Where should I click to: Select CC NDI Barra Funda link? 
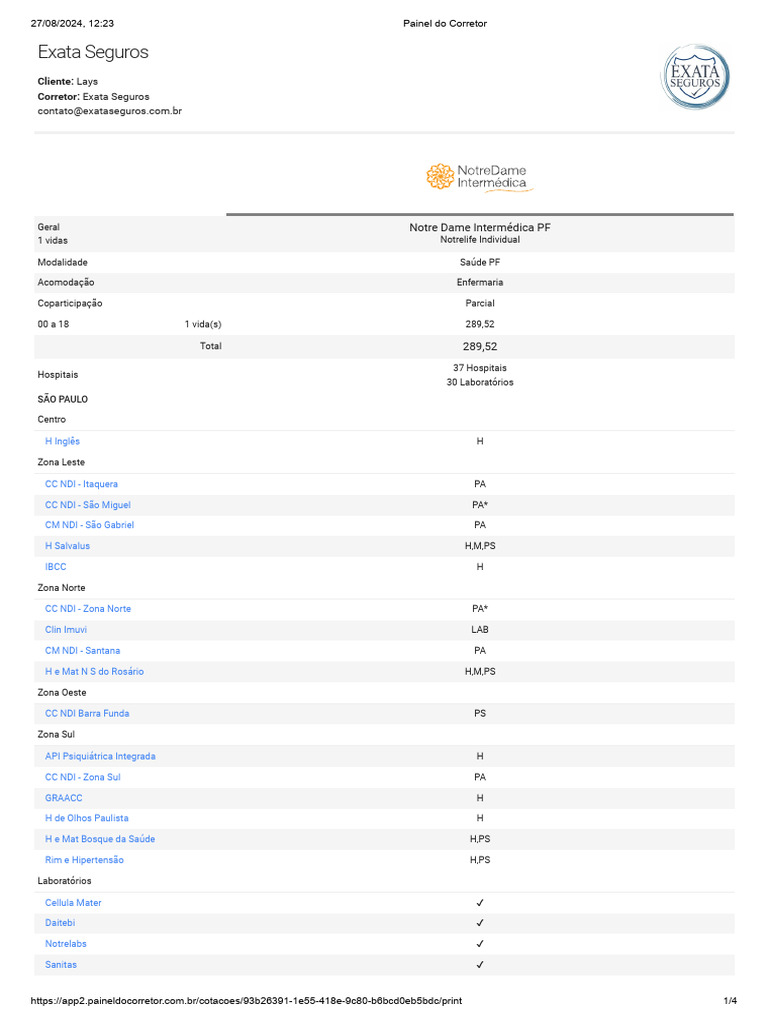click(x=87, y=714)
